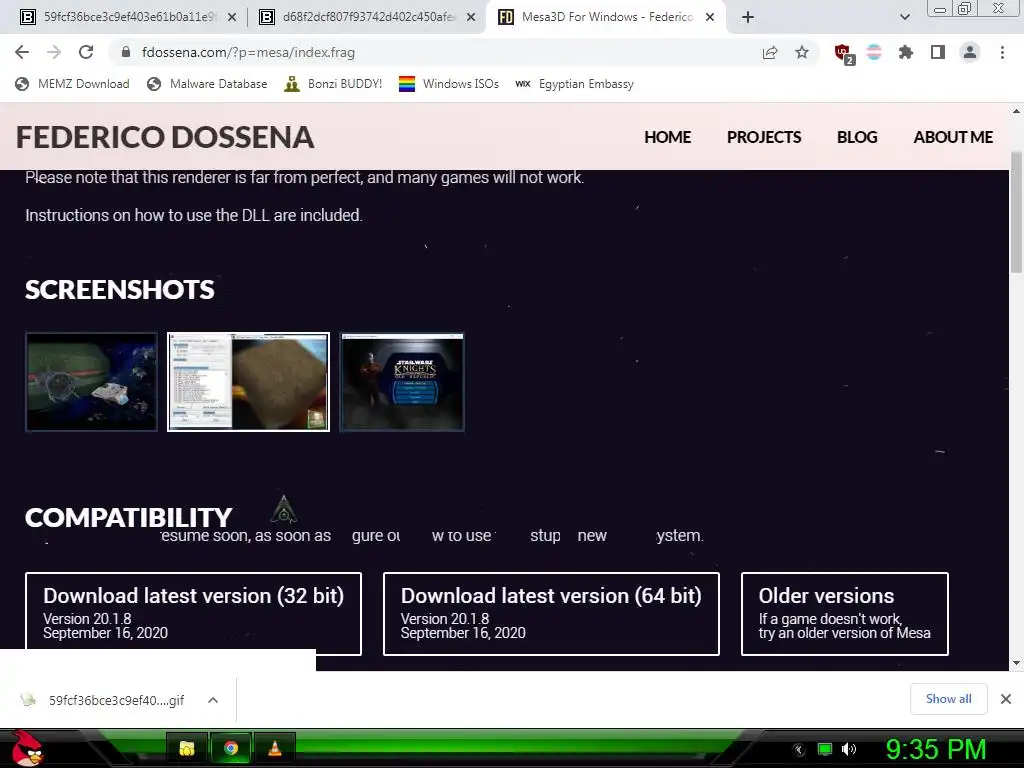Open the downloaded 59fcf36bce3c9ef40 gif file
1024x768 pixels.
pos(104,700)
